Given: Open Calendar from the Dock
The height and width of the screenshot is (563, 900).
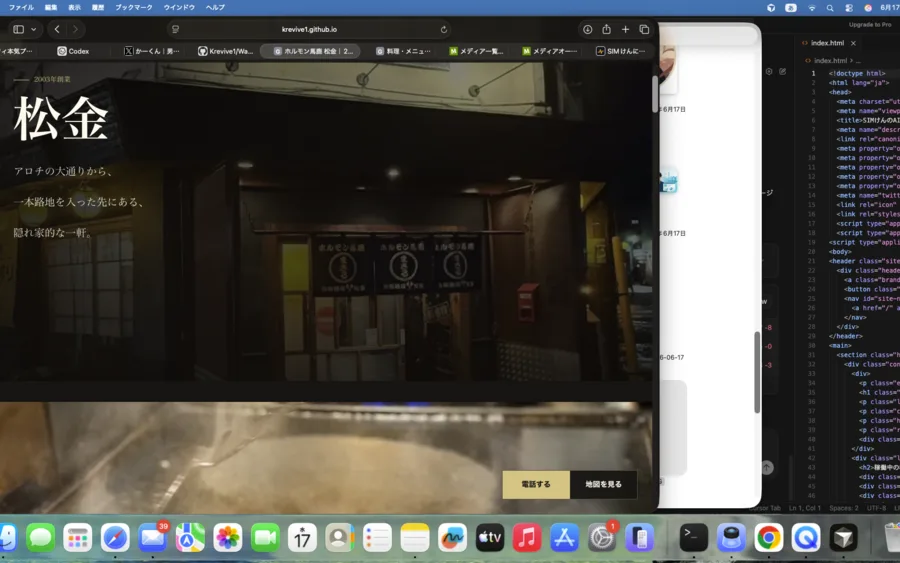Looking at the screenshot, I should [x=302, y=538].
